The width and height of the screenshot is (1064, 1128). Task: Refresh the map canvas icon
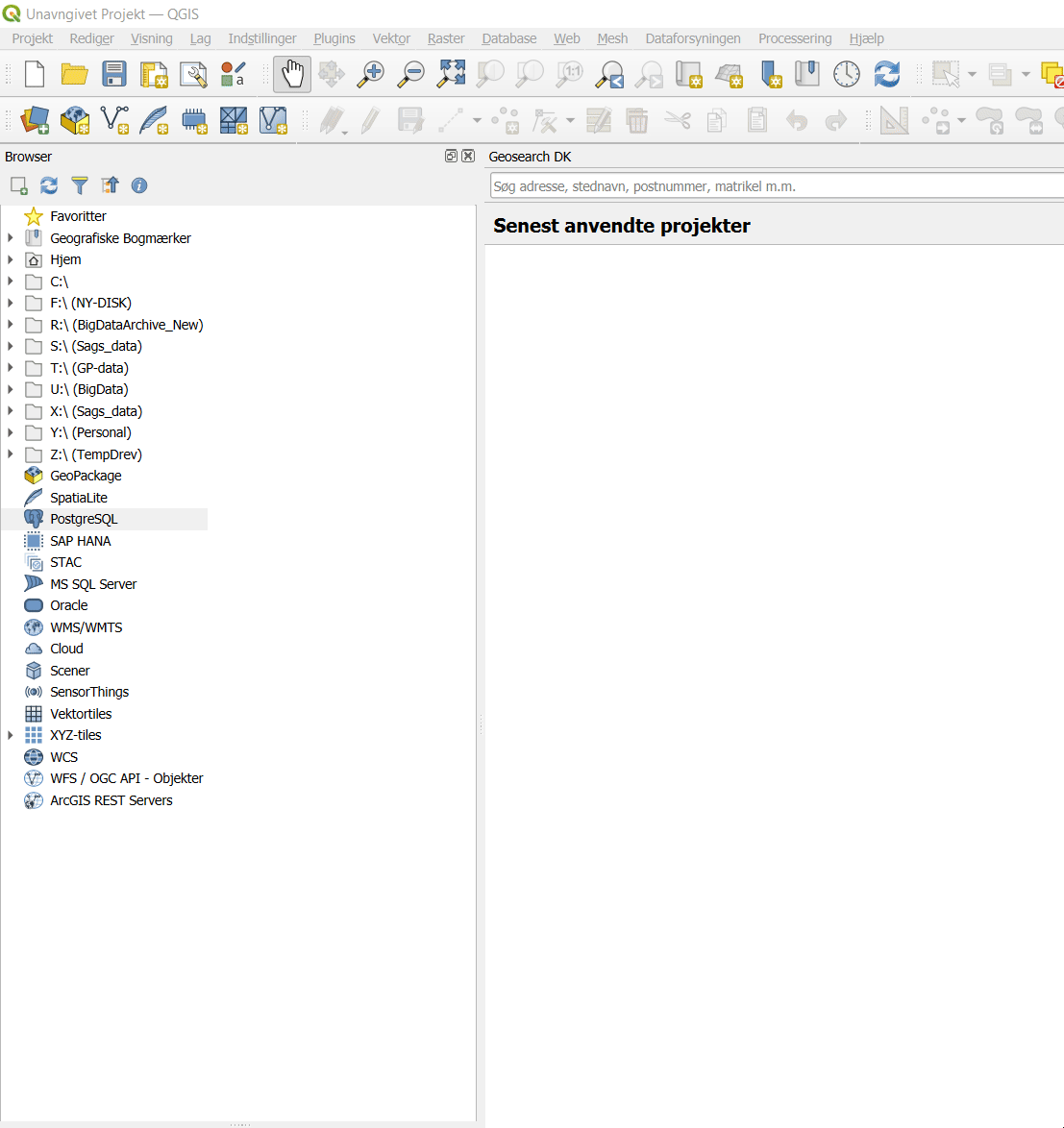click(x=886, y=74)
